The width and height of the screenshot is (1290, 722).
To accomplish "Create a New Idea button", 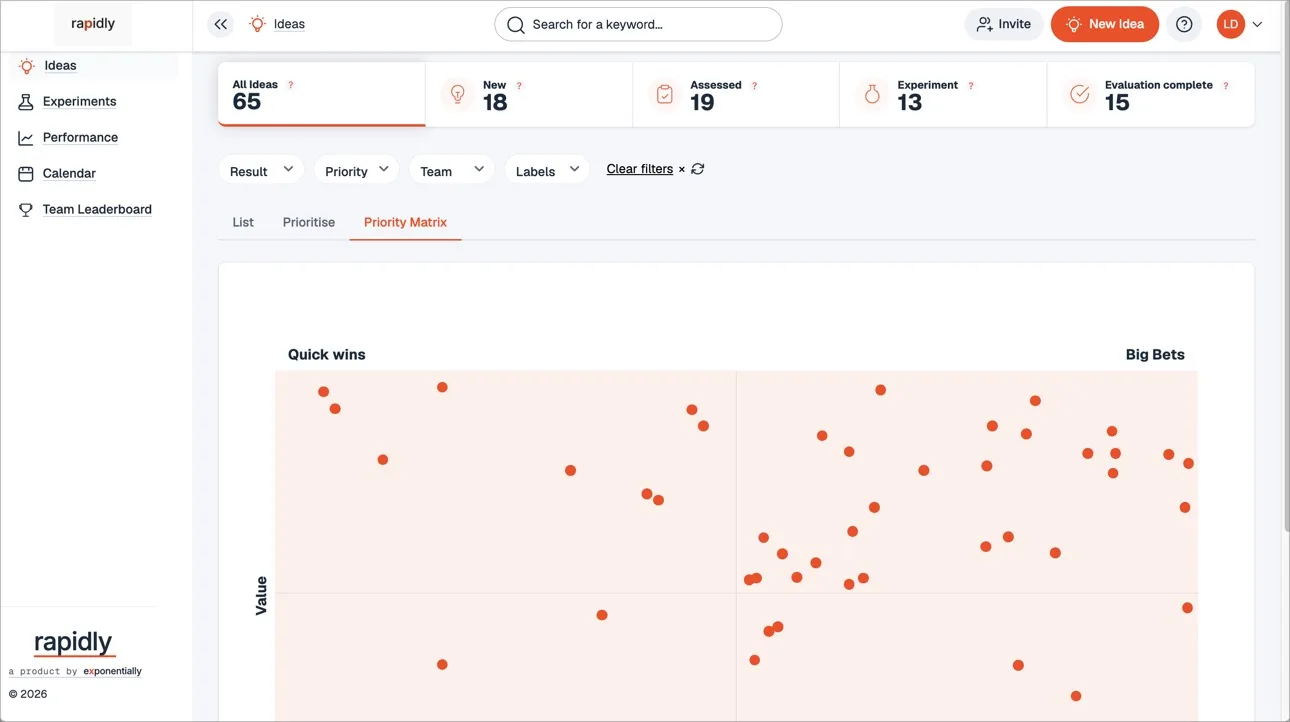I will [1105, 24].
